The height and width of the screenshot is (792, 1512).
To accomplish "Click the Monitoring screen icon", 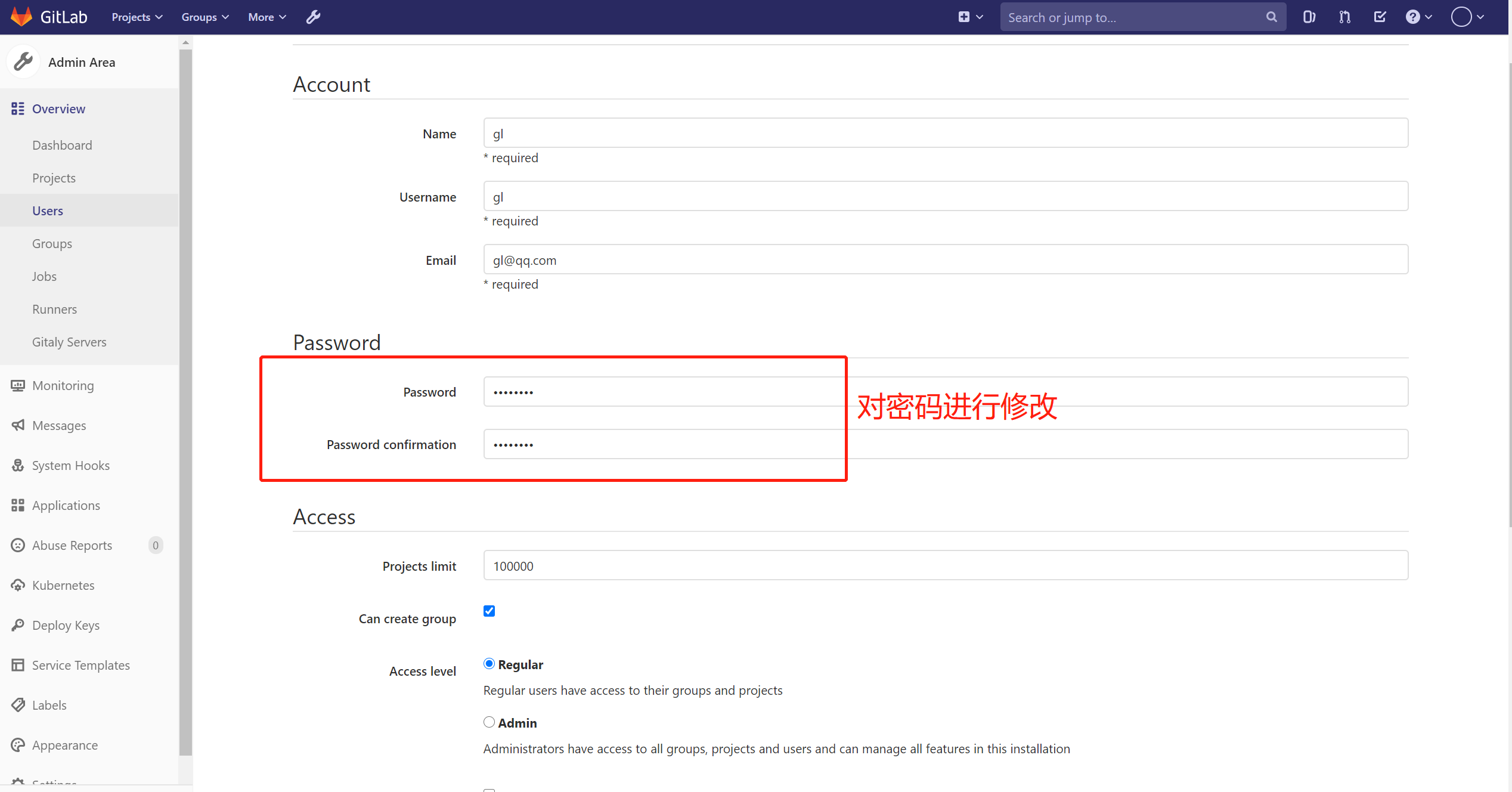I will (18, 386).
